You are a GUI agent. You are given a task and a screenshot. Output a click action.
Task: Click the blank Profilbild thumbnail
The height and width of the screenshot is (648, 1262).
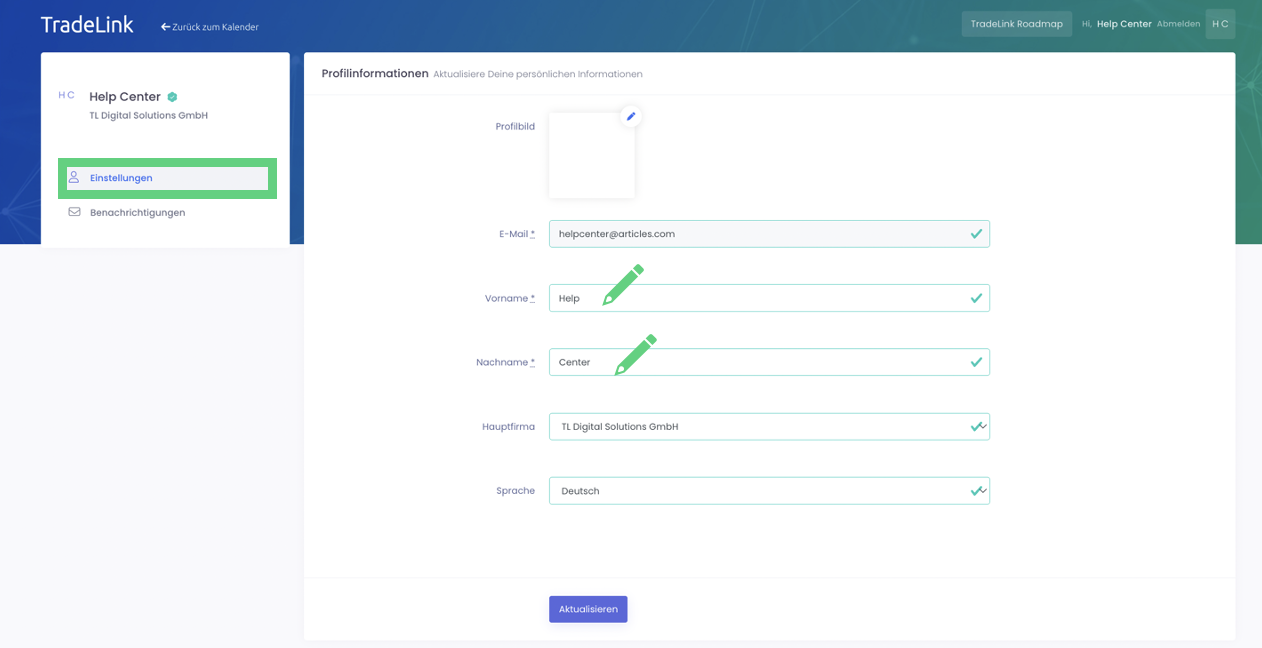(591, 156)
